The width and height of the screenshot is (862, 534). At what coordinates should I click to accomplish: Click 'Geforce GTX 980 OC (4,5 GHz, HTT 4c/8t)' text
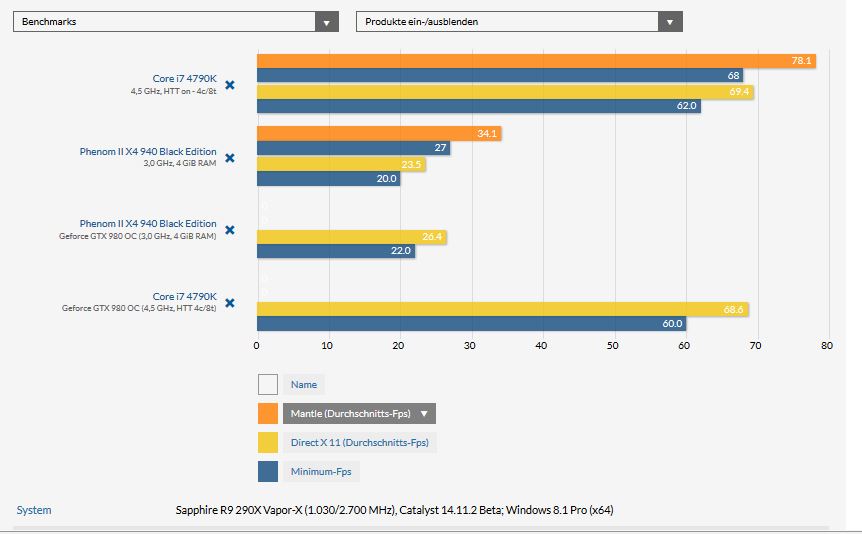point(139,308)
